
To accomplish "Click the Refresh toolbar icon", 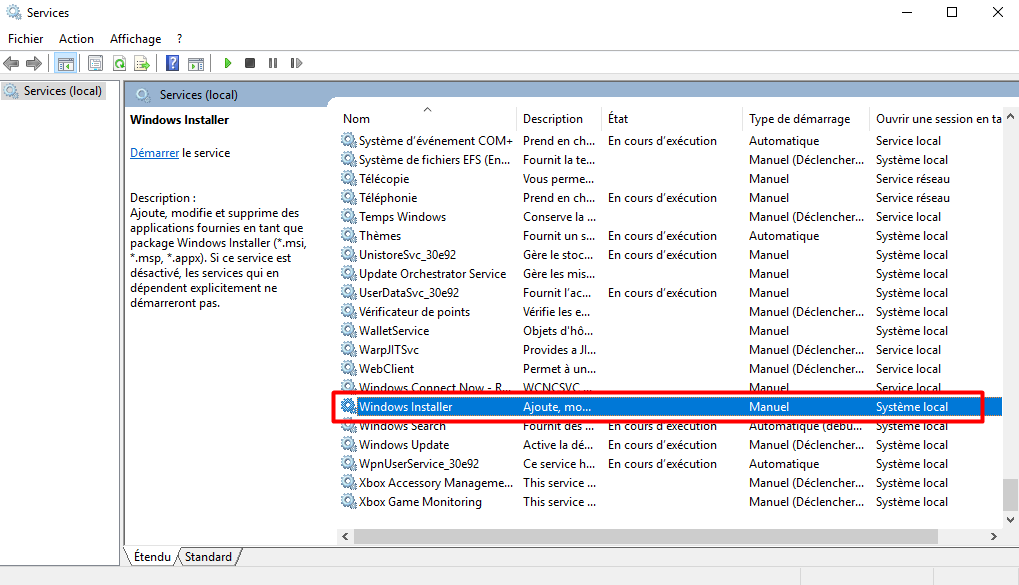I will (x=119, y=63).
